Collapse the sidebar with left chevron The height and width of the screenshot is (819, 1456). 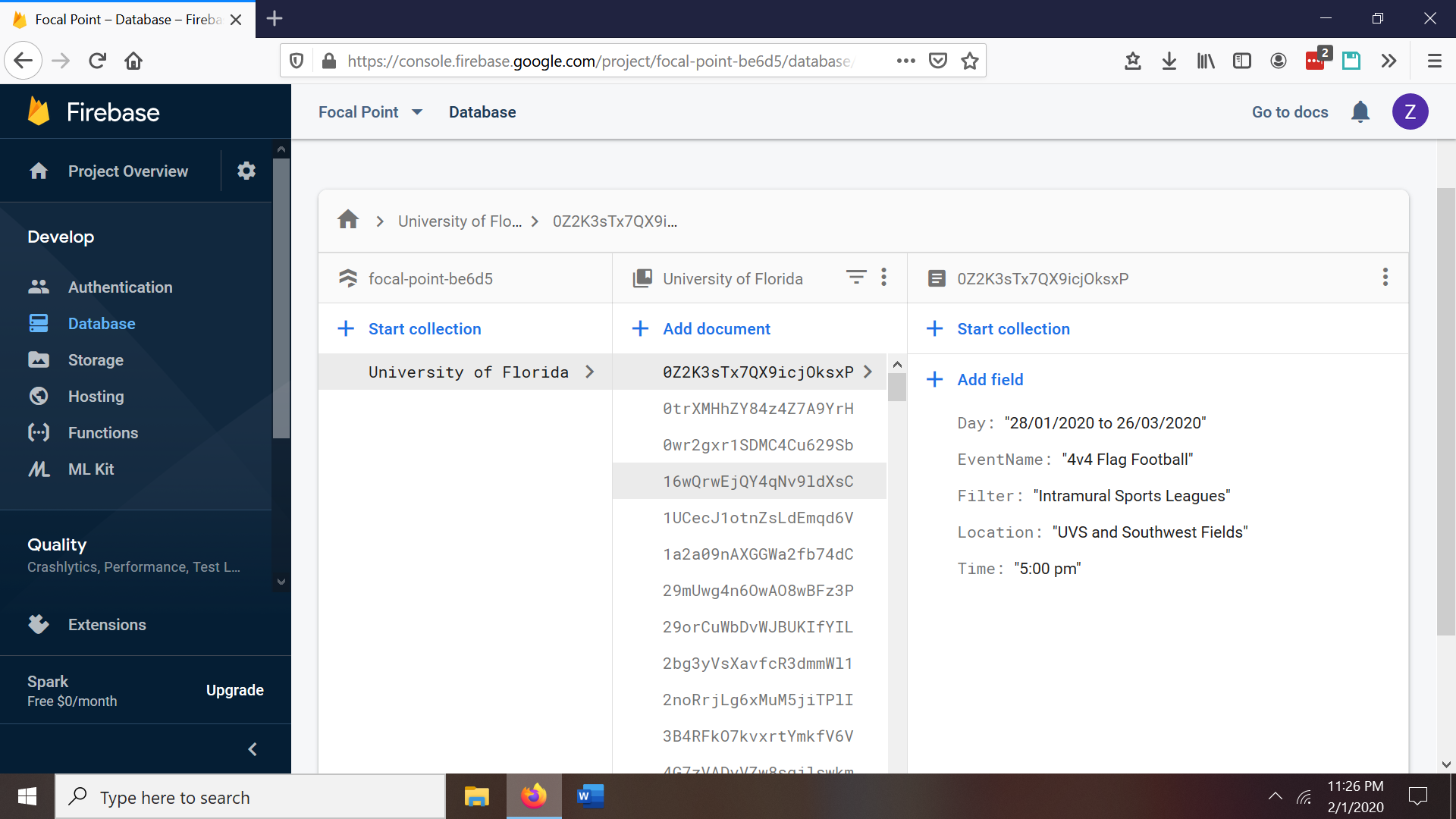pos(253,749)
